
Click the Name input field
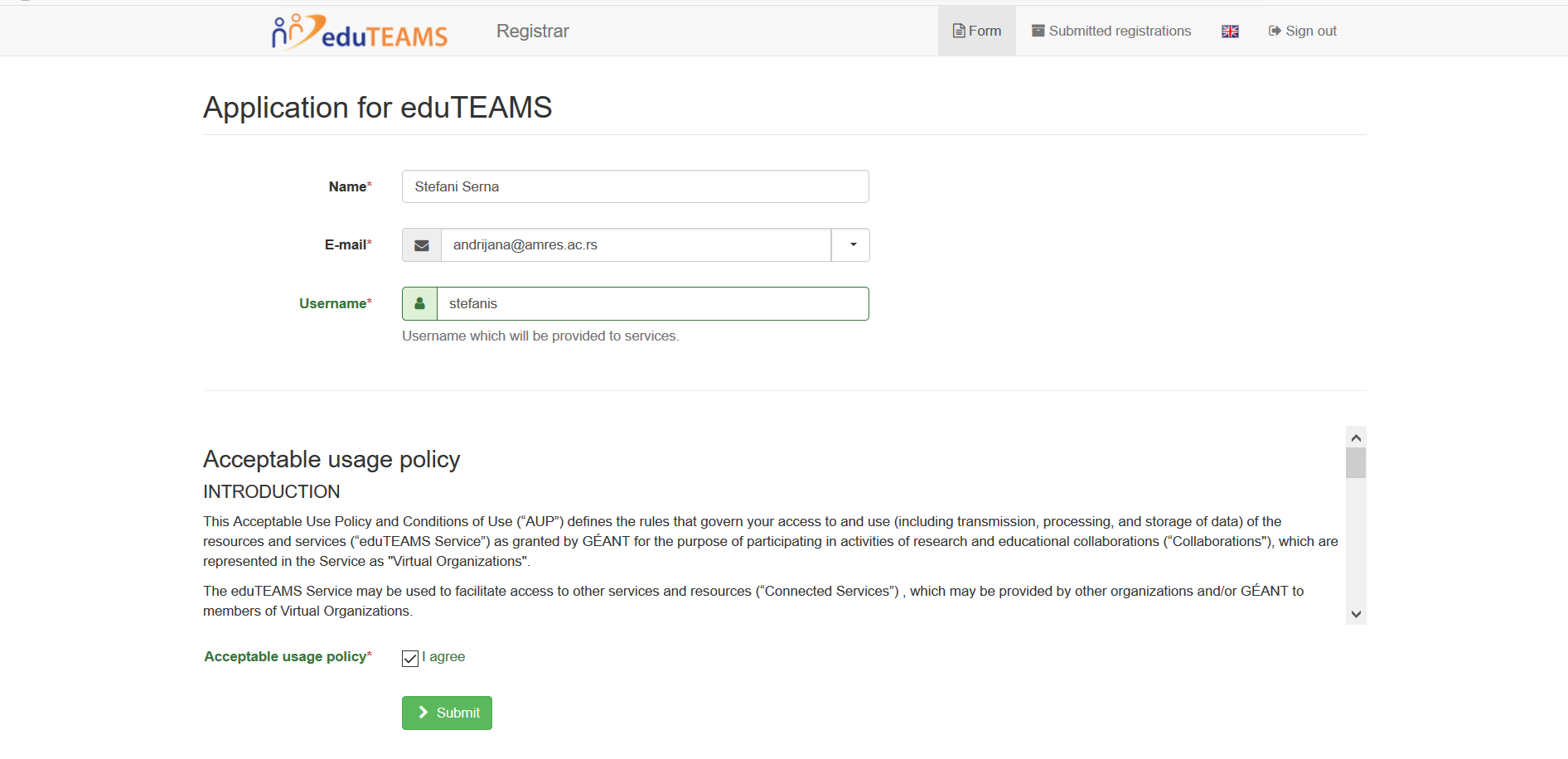click(x=636, y=186)
